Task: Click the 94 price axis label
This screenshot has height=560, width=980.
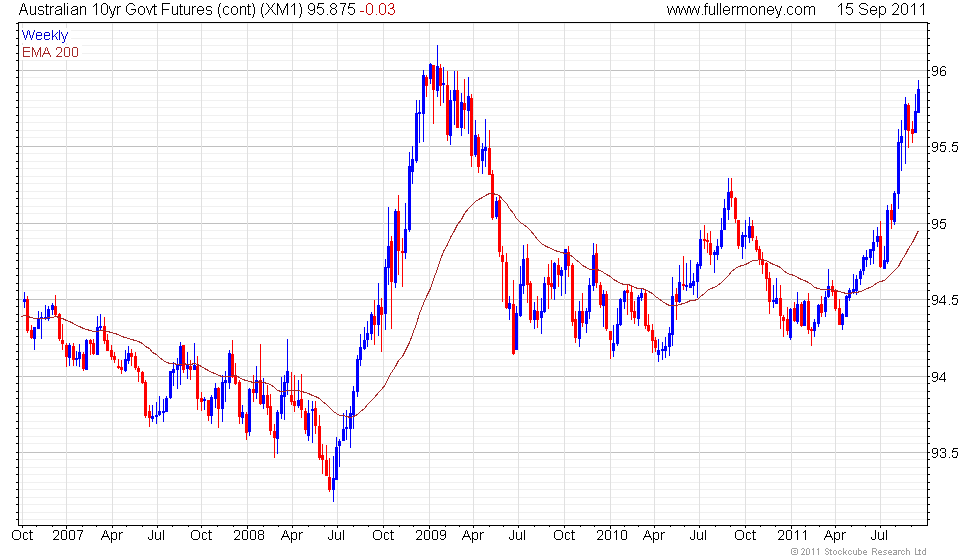Action: click(939, 377)
